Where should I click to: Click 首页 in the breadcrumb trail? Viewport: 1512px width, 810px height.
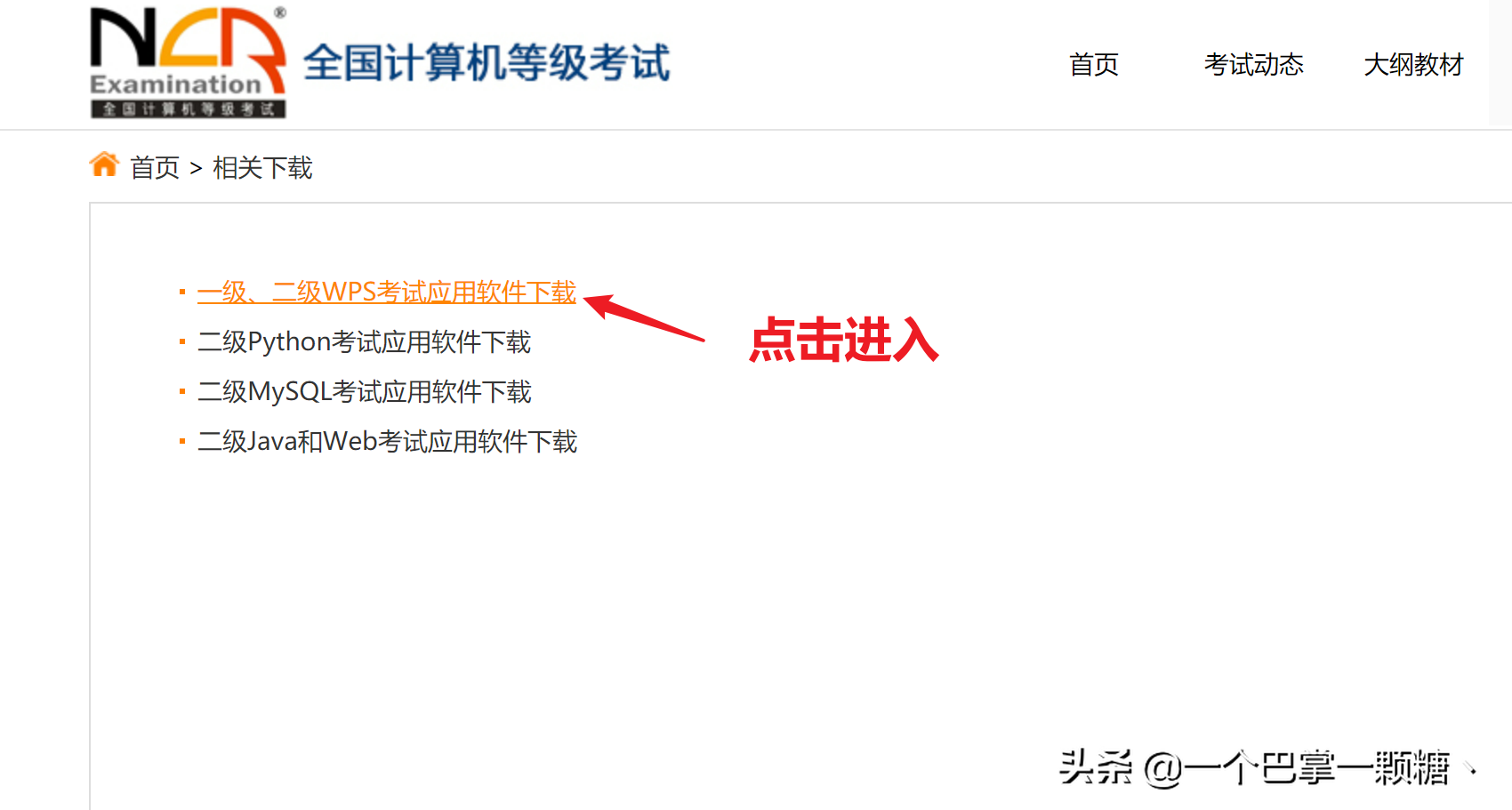tap(155, 168)
